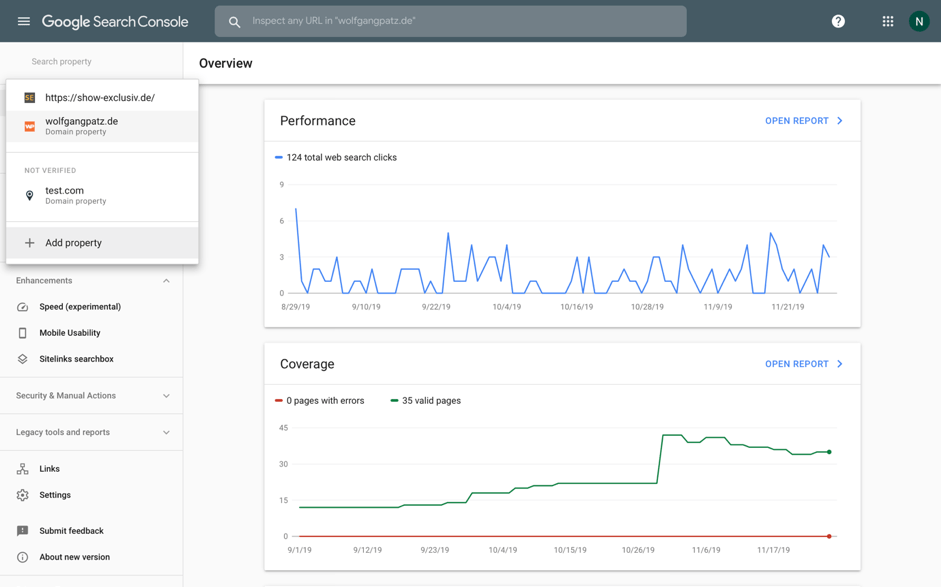Click the NOT VERIFIED section label
Viewport: 941px width, 587px height.
point(50,170)
